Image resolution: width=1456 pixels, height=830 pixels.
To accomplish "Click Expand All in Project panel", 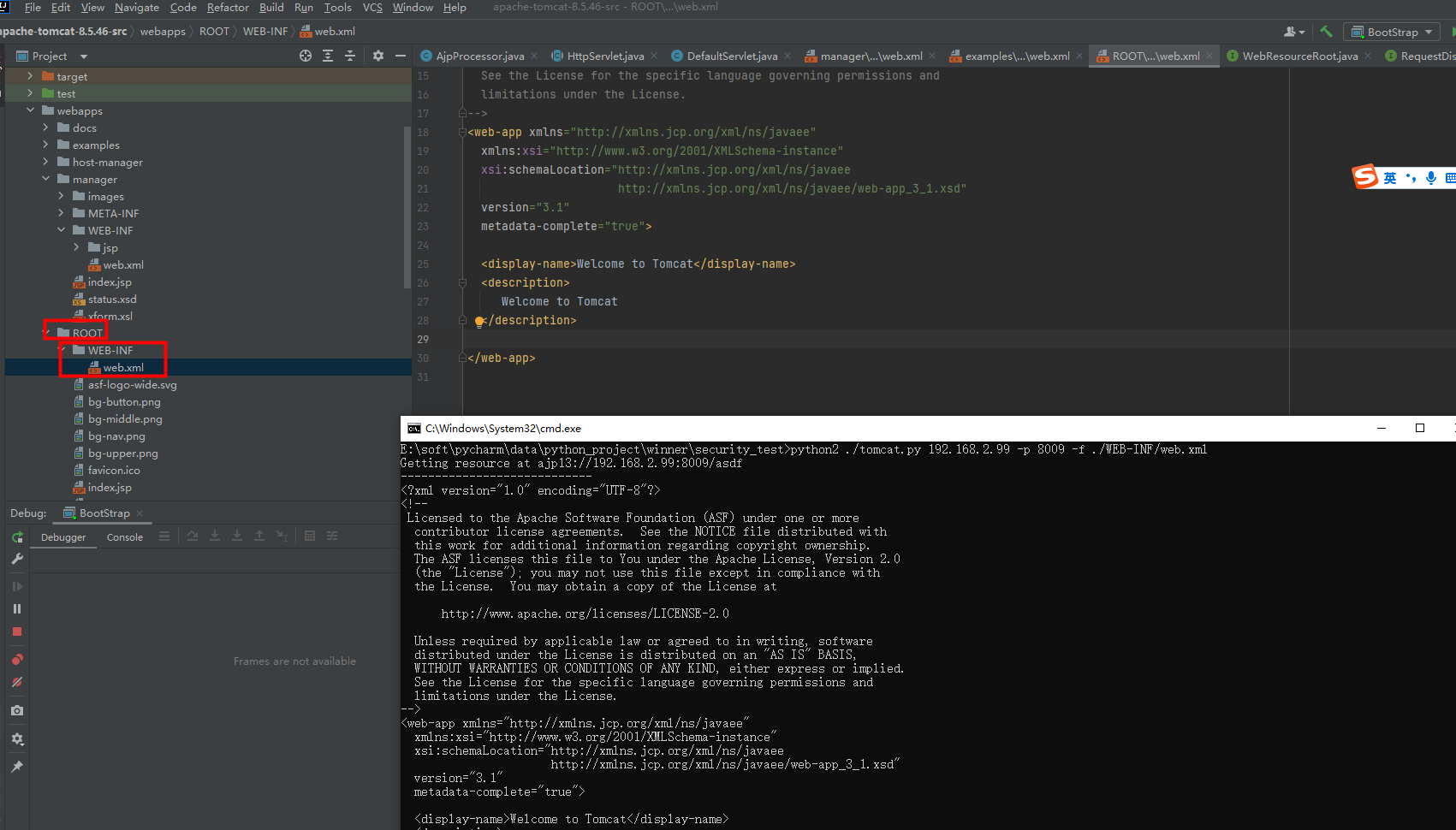I will pos(328,56).
